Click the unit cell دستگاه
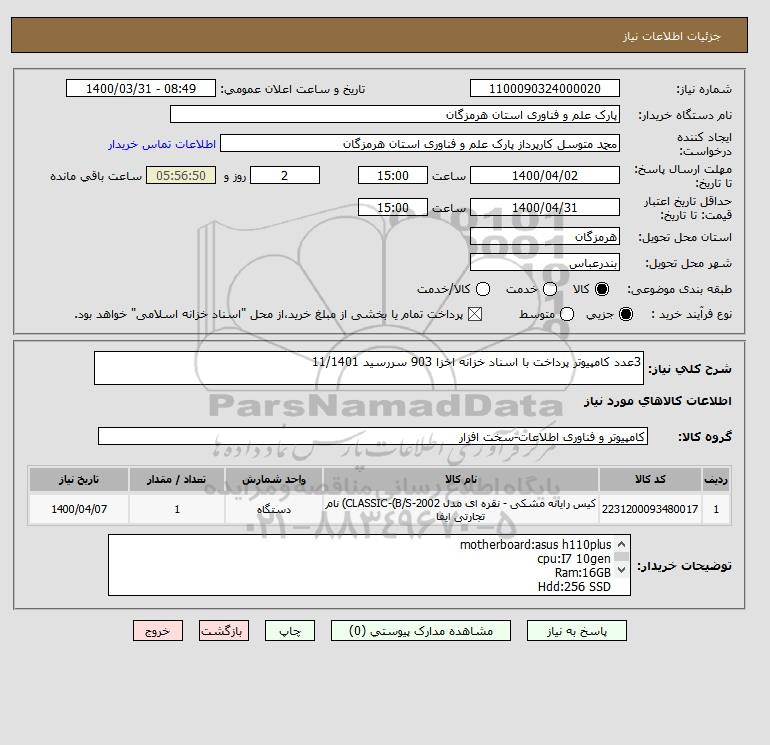Viewport: 770px width, 745px height. (x=274, y=509)
